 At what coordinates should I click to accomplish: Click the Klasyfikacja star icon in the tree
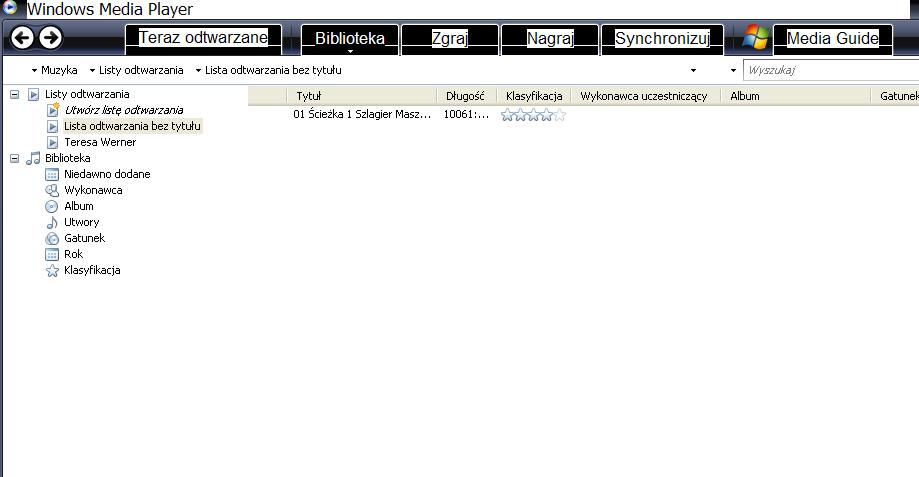[x=52, y=271]
